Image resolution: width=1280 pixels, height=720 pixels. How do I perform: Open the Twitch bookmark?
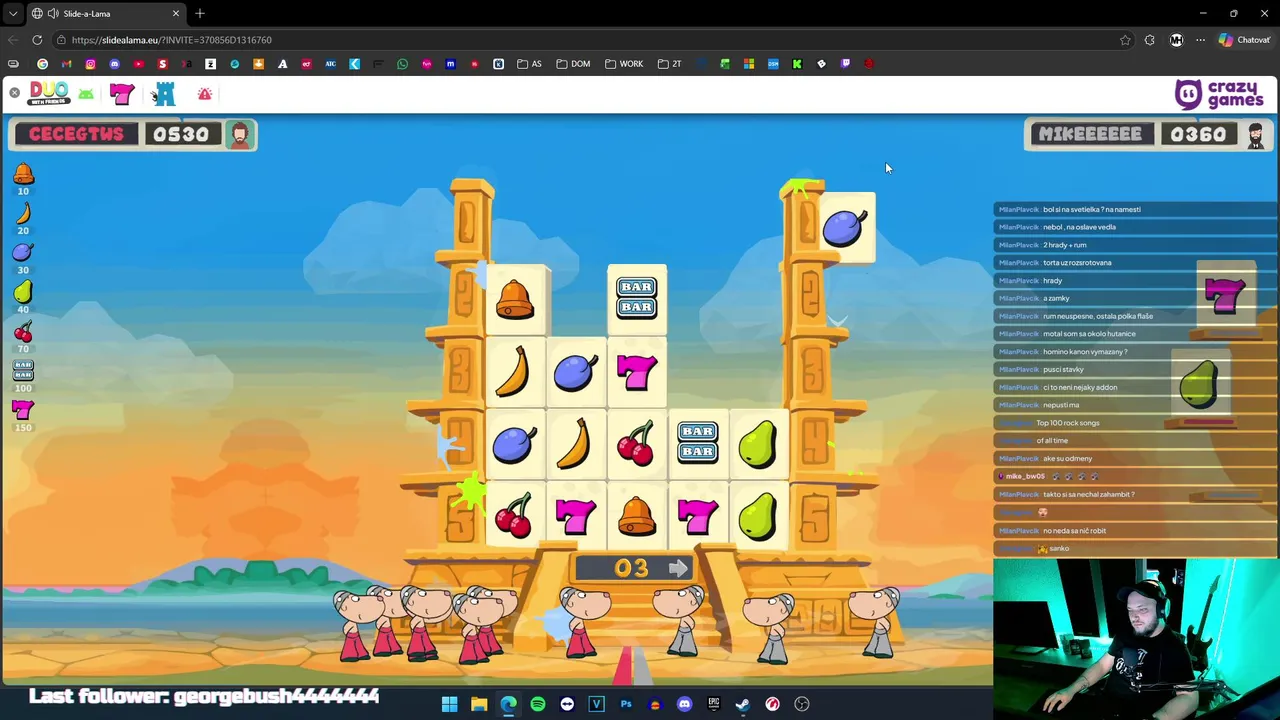(845, 64)
